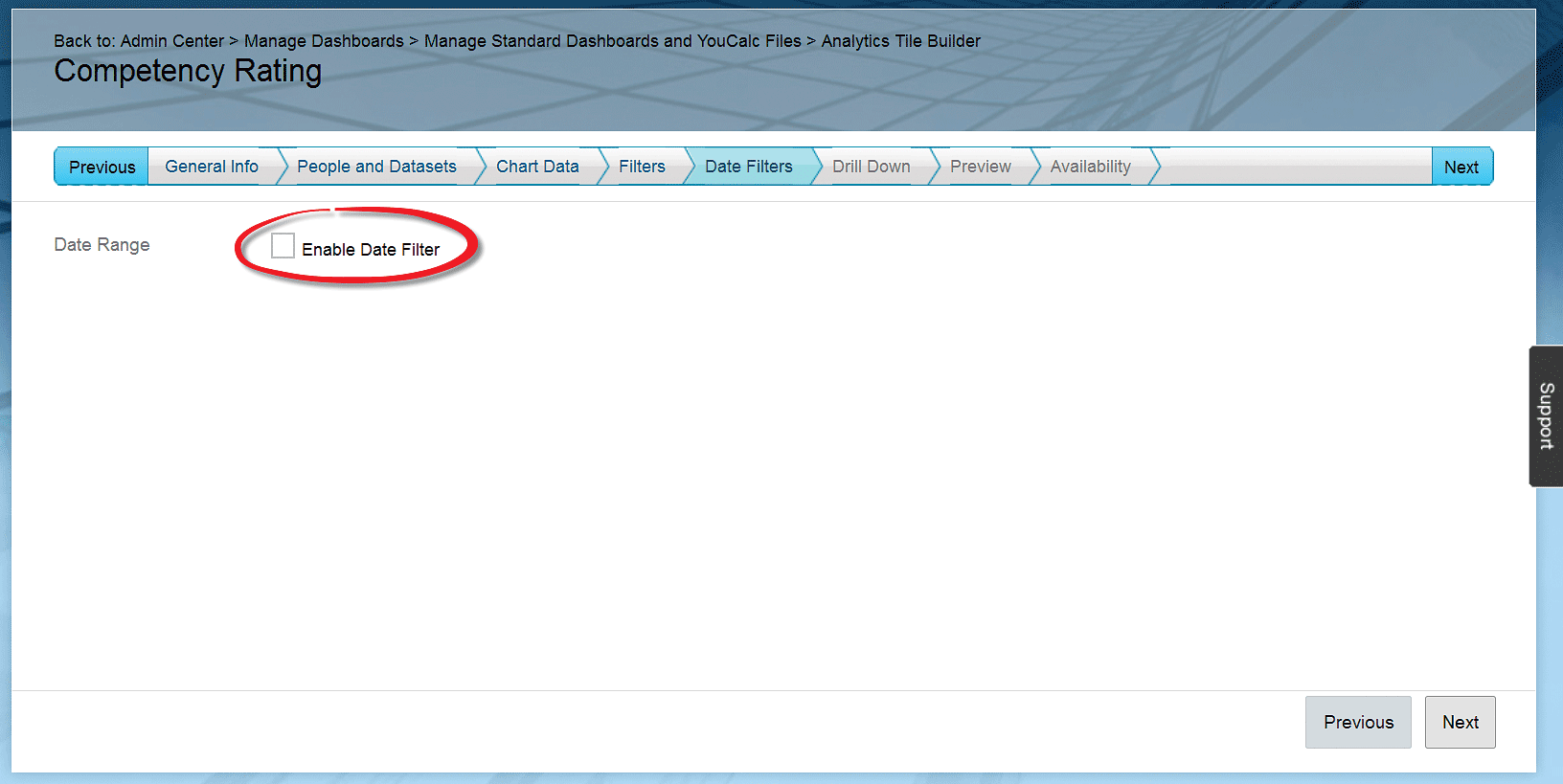Navigate to the Availability step

tap(1090, 167)
